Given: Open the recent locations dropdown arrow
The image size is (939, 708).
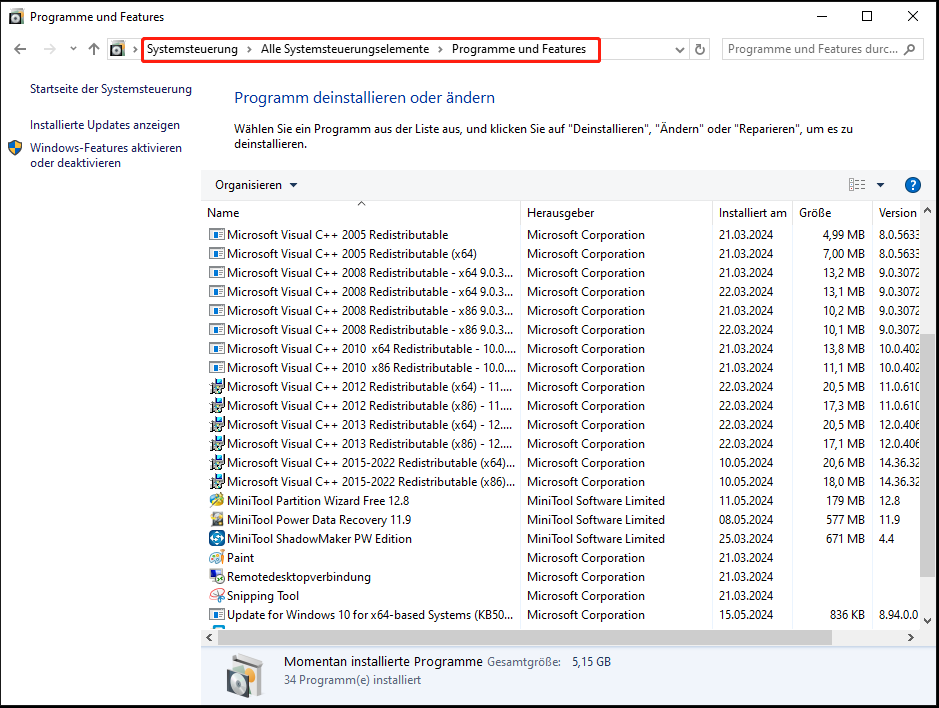Looking at the screenshot, I should (x=73, y=49).
